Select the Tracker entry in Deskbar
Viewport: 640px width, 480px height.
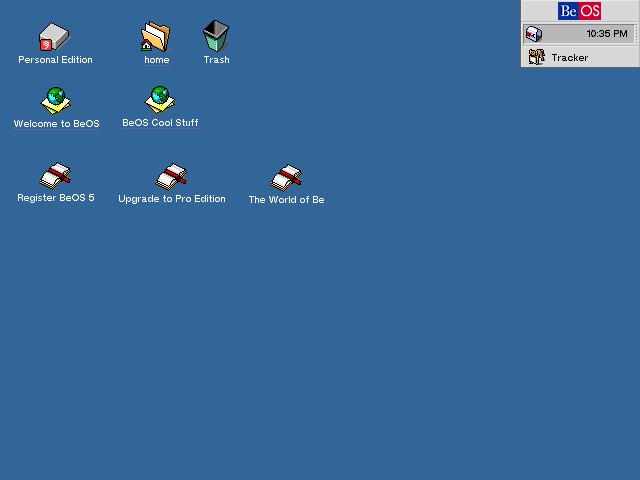point(580,57)
